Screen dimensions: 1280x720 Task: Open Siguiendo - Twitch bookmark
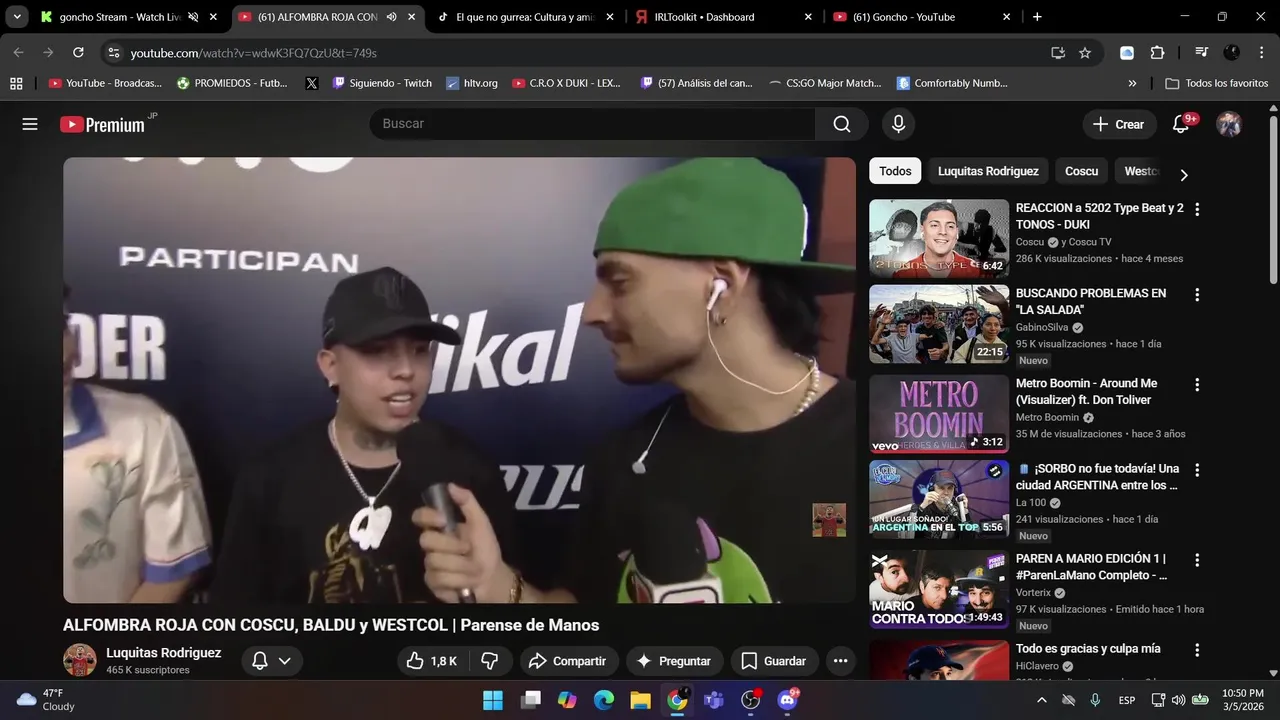tap(381, 83)
